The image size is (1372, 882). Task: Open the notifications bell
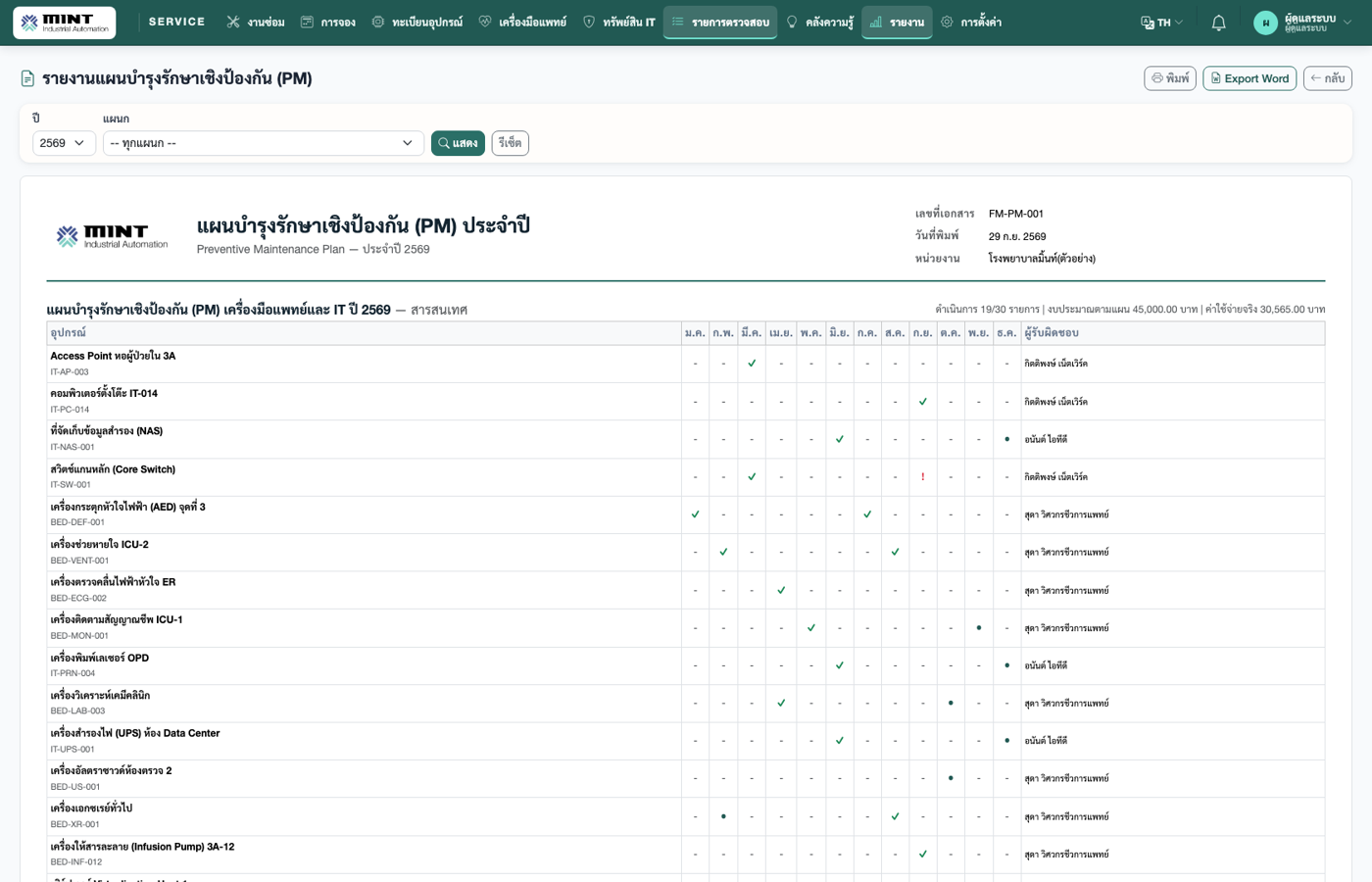tap(1218, 23)
